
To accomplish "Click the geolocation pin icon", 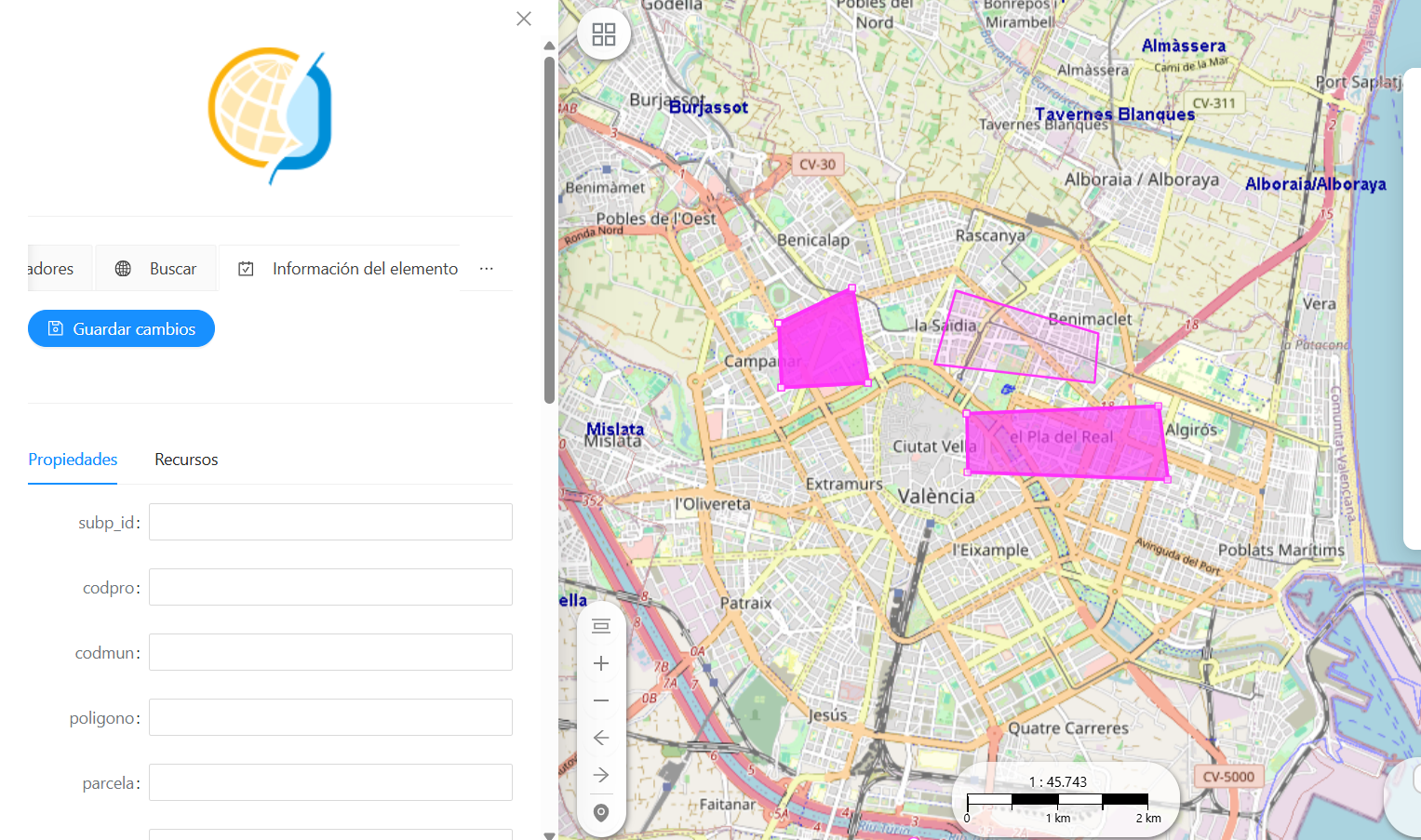I will [601, 813].
